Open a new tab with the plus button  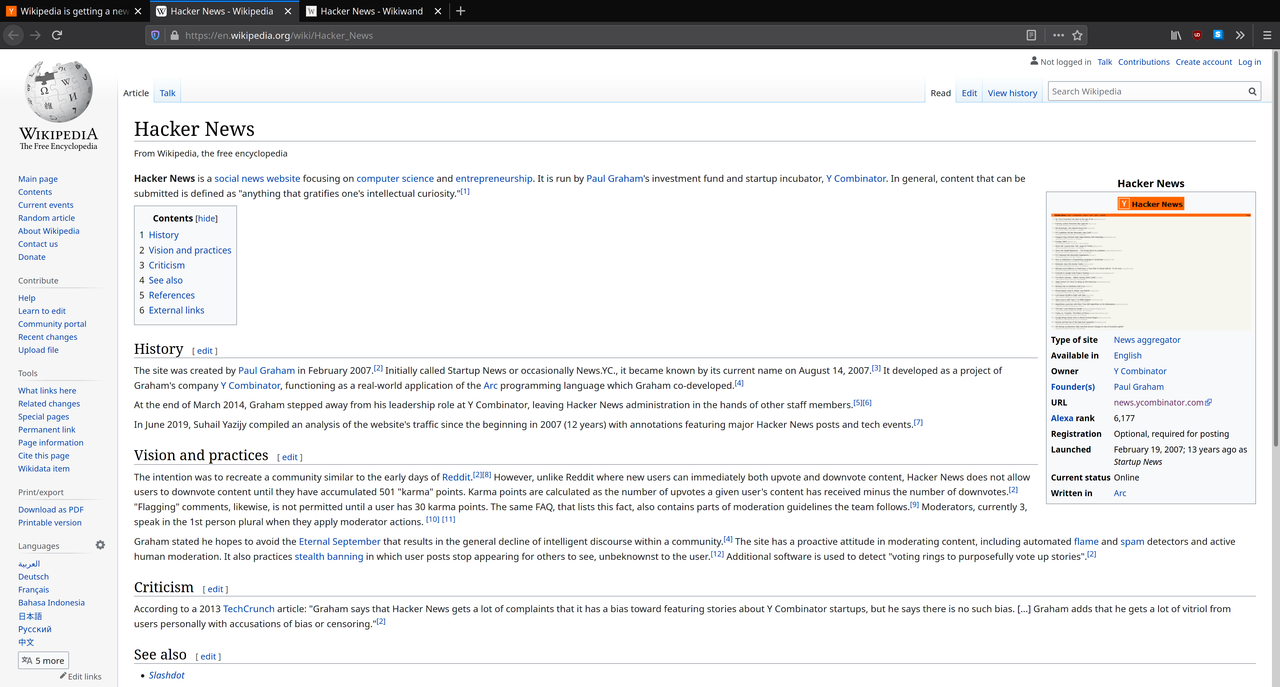(x=460, y=11)
